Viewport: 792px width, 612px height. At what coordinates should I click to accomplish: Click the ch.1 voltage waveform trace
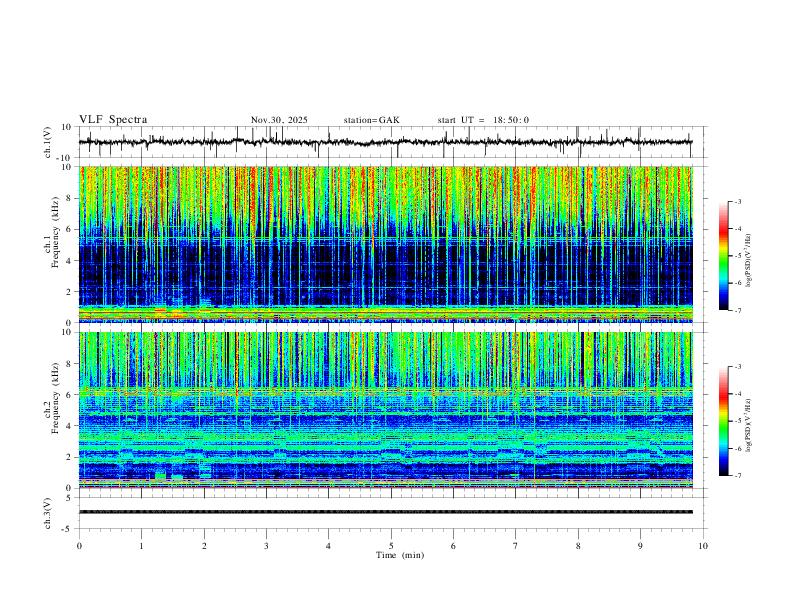pos(385,142)
